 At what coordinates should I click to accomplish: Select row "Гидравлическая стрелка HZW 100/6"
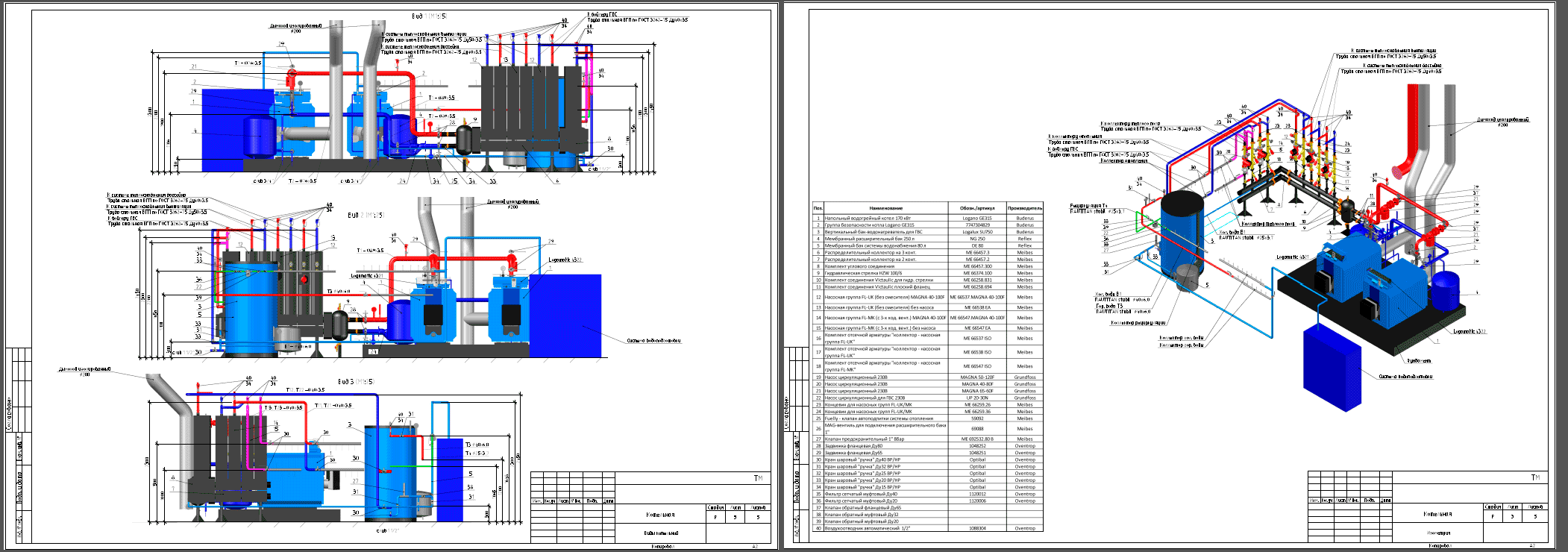[928, 273]
